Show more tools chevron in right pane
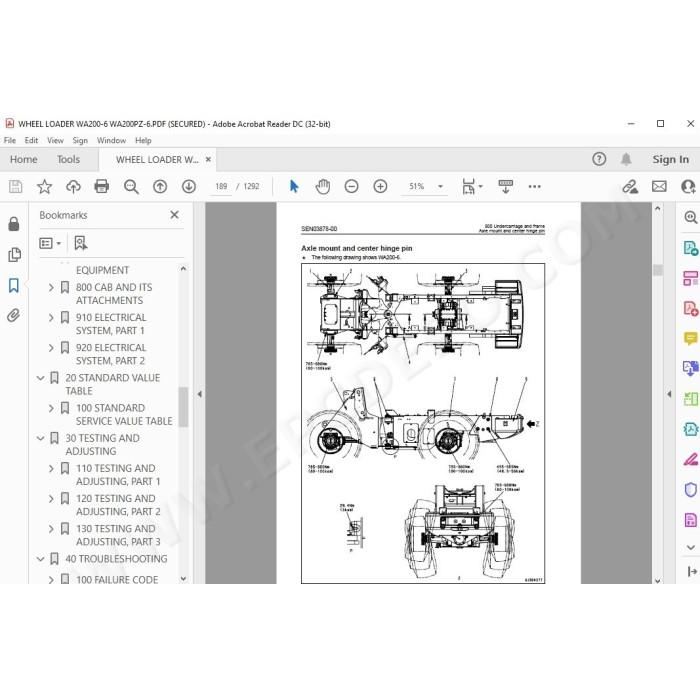This screenshot has height=700, width=700. 690,547
